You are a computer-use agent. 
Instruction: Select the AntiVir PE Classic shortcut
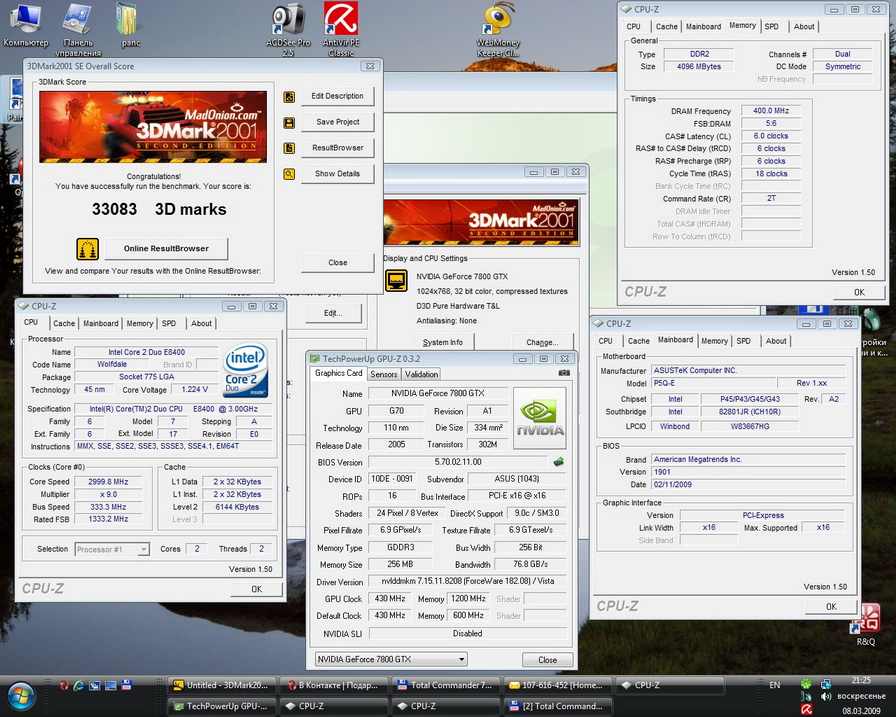[341, 30]
